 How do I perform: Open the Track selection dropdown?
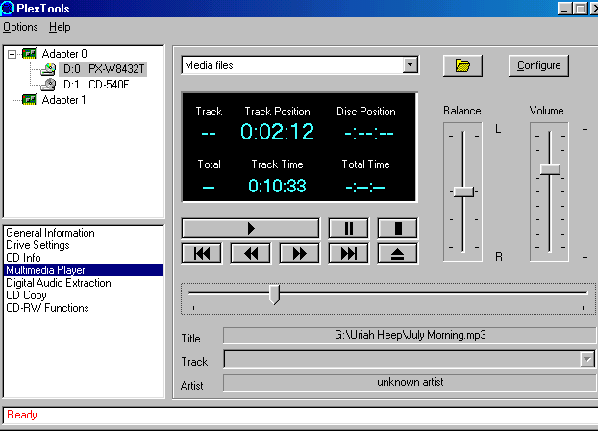pos(587,359)
